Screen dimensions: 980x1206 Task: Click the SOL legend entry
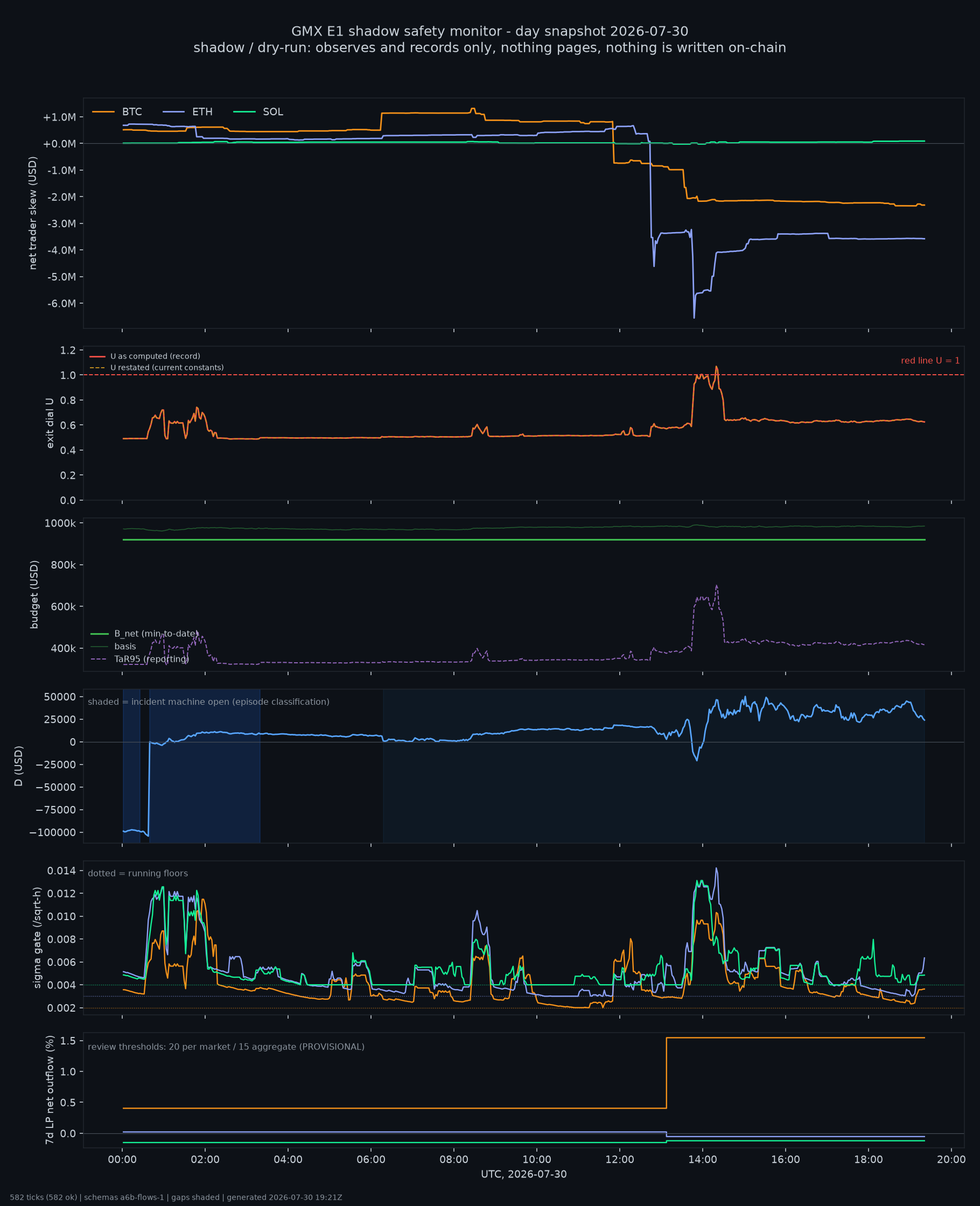pos(258,112)
